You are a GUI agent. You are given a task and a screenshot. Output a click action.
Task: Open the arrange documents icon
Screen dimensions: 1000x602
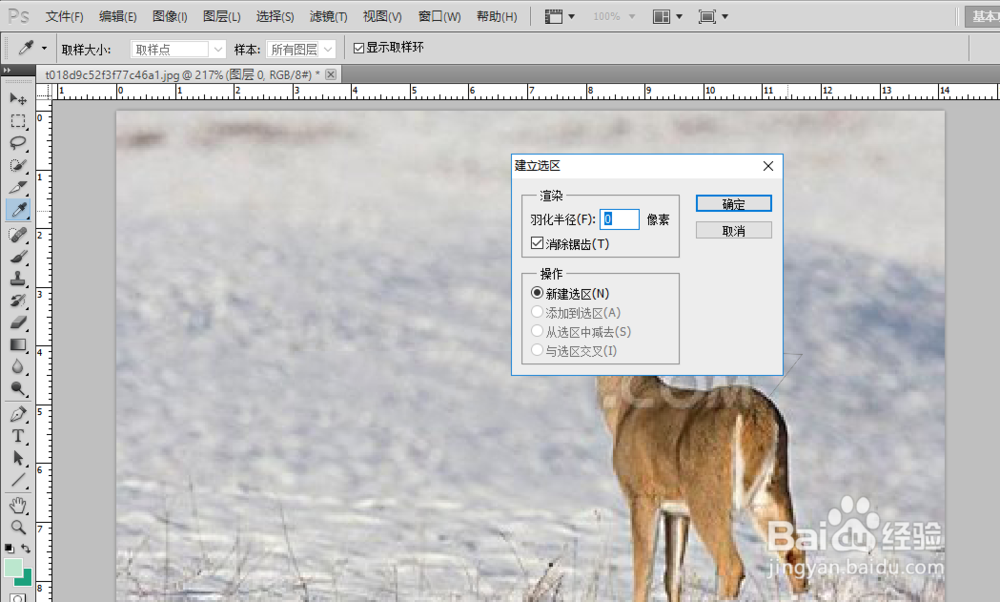tap(661, 17)
